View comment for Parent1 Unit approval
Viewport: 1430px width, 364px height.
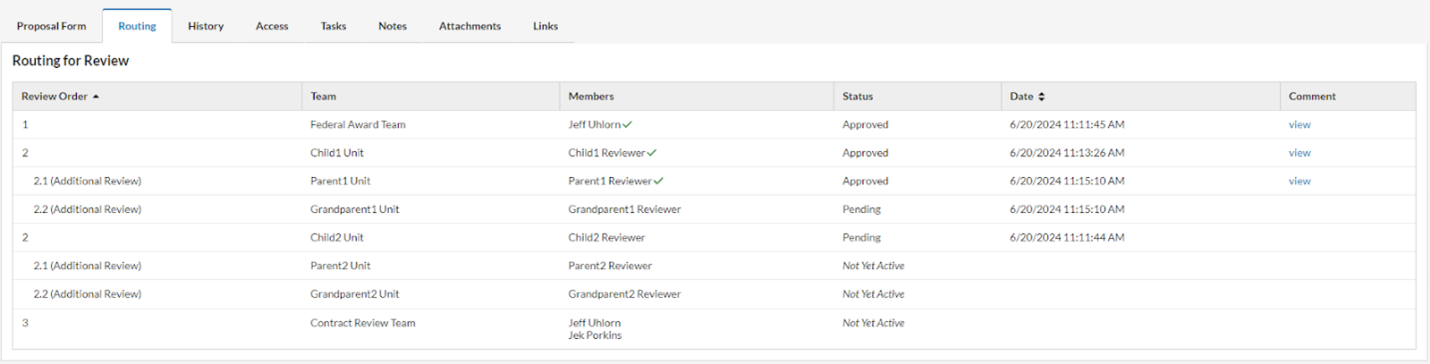pos(1299,181)
